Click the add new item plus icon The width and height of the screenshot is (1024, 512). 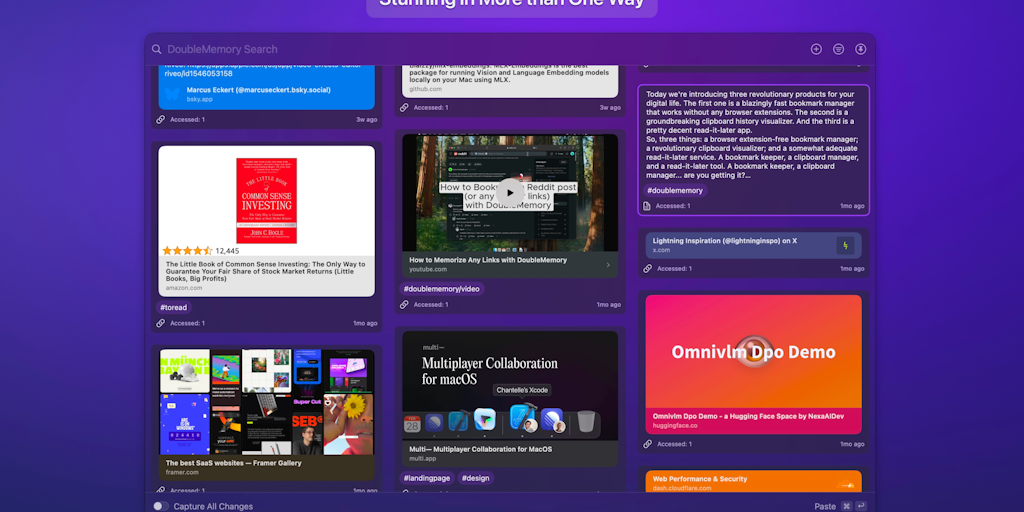(816, 49)
